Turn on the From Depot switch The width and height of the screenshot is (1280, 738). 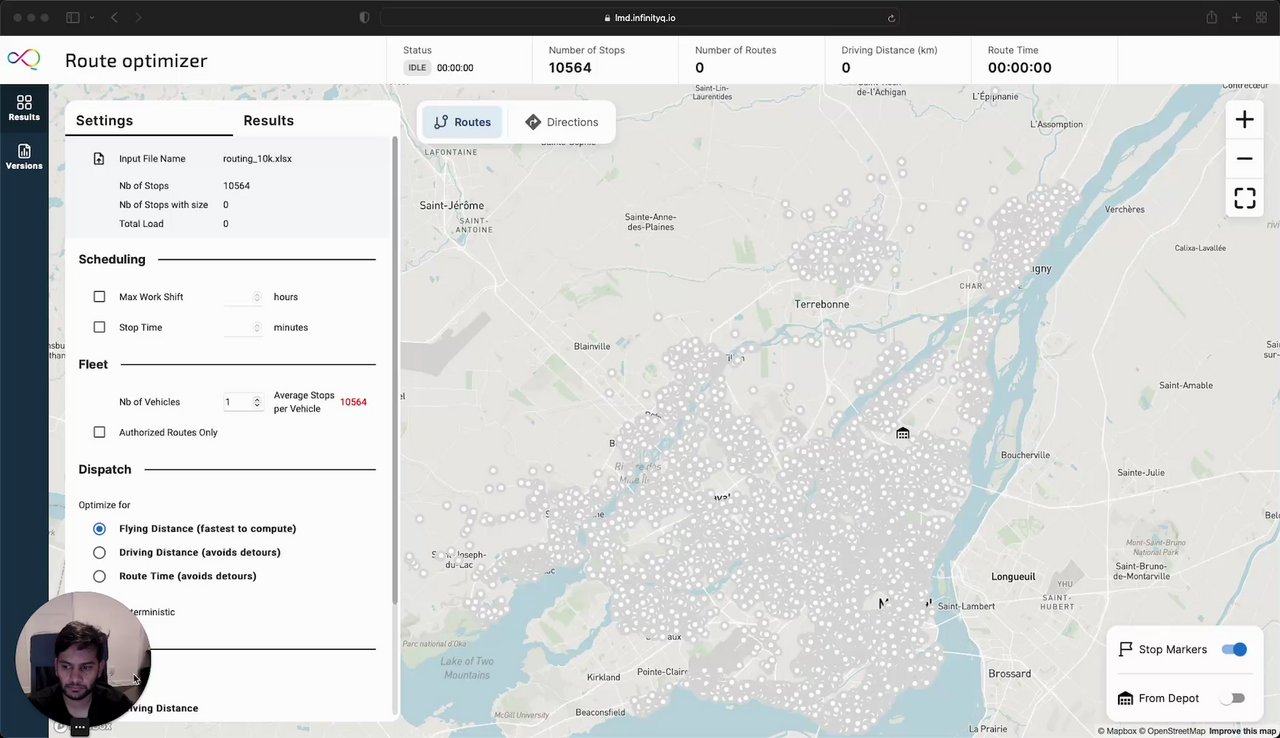coord(1234,698)
